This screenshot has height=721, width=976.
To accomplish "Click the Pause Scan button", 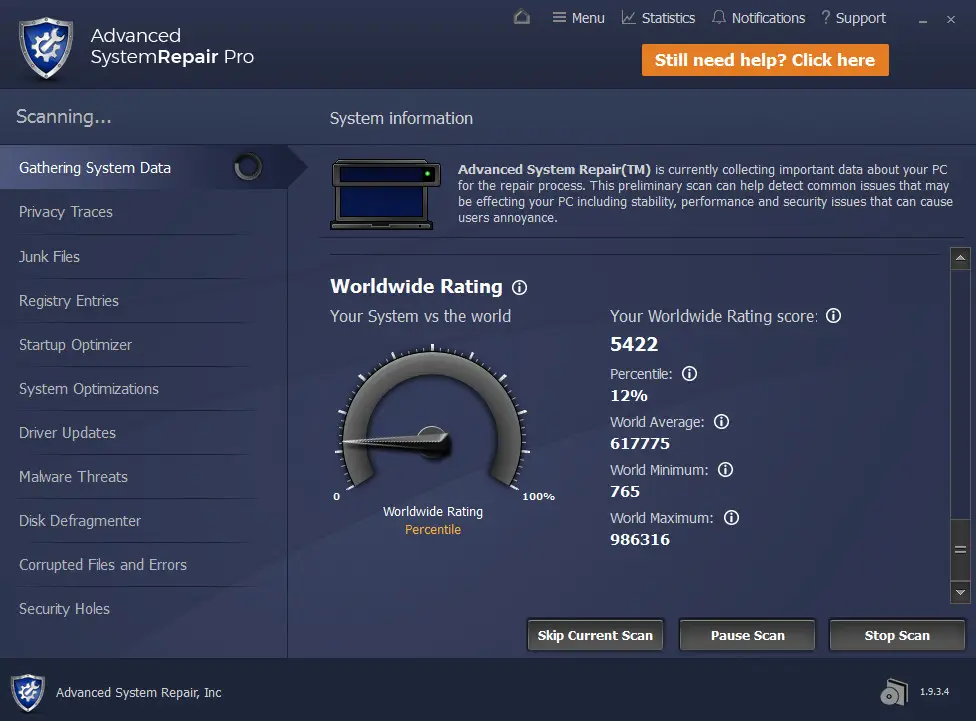I will tap(748, 635).
